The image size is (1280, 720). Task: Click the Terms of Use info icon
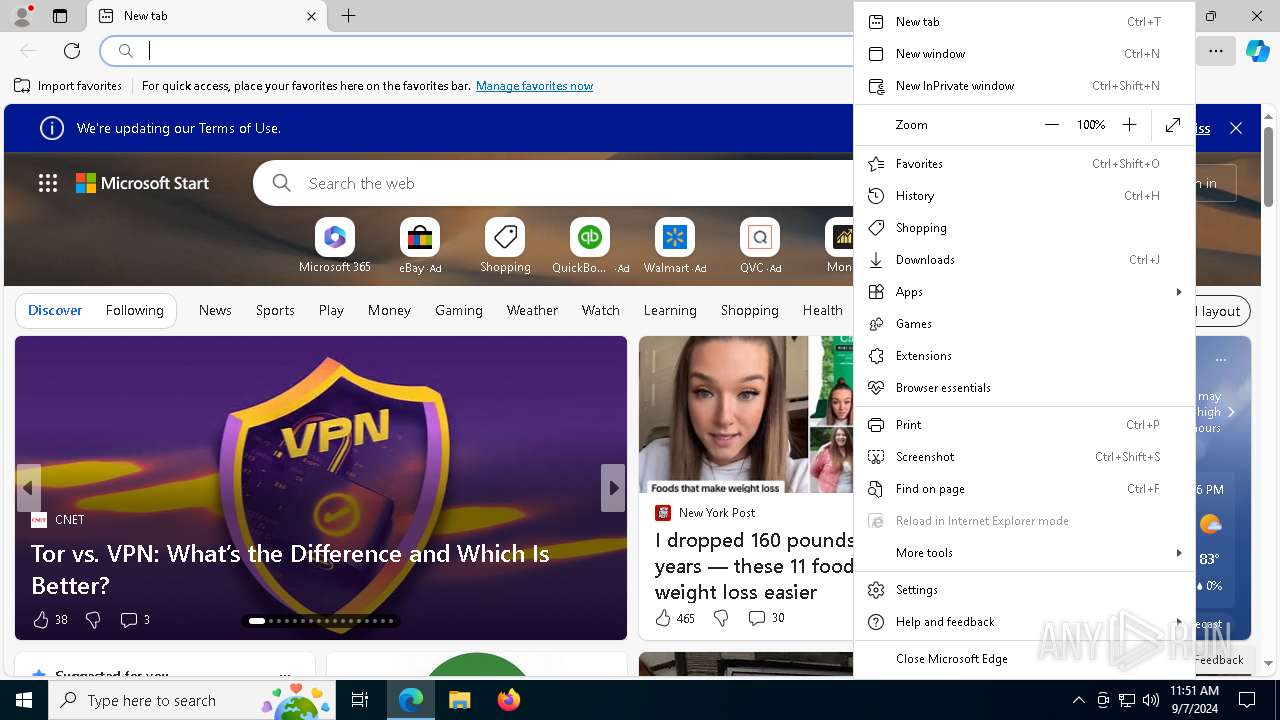pos(51,128)
